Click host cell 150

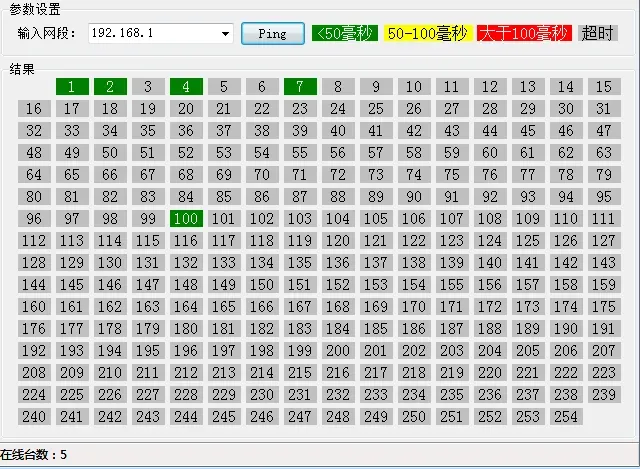(262, 285)
